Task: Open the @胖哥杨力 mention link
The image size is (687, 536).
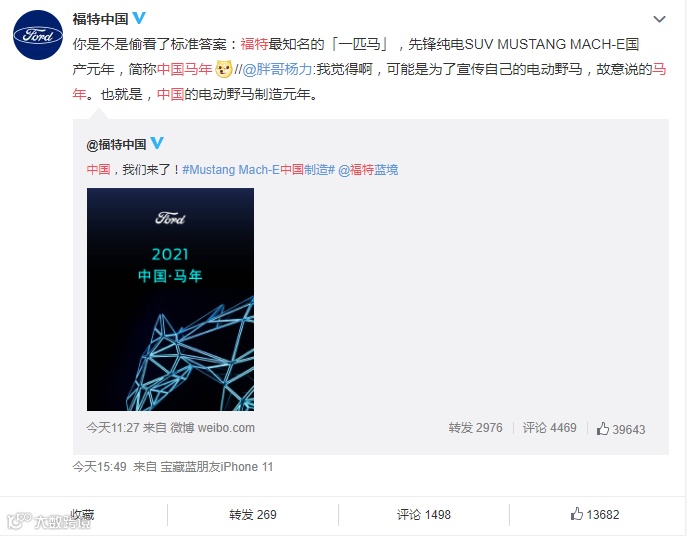Action: point(278,69)
